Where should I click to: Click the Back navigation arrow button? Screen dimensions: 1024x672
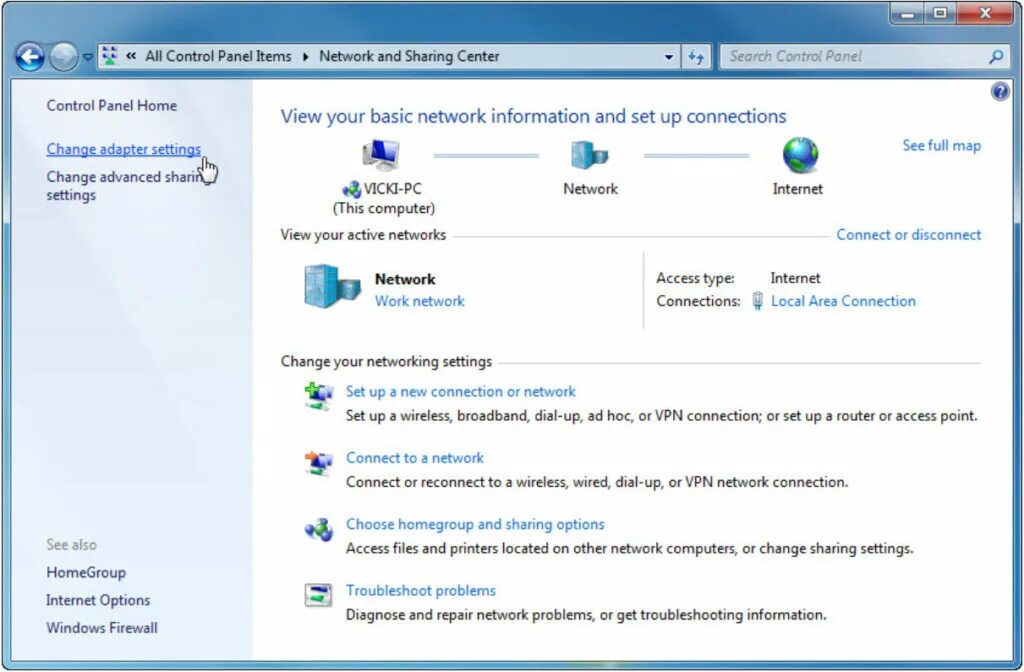coord(30,57)
